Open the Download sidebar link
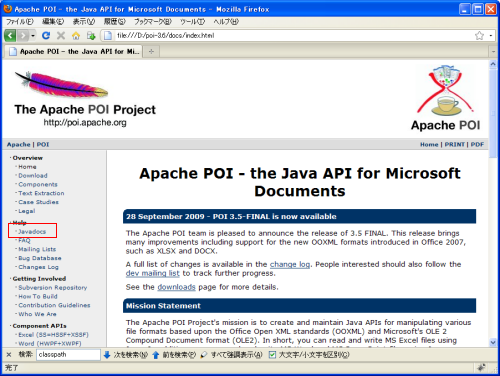 33,175
